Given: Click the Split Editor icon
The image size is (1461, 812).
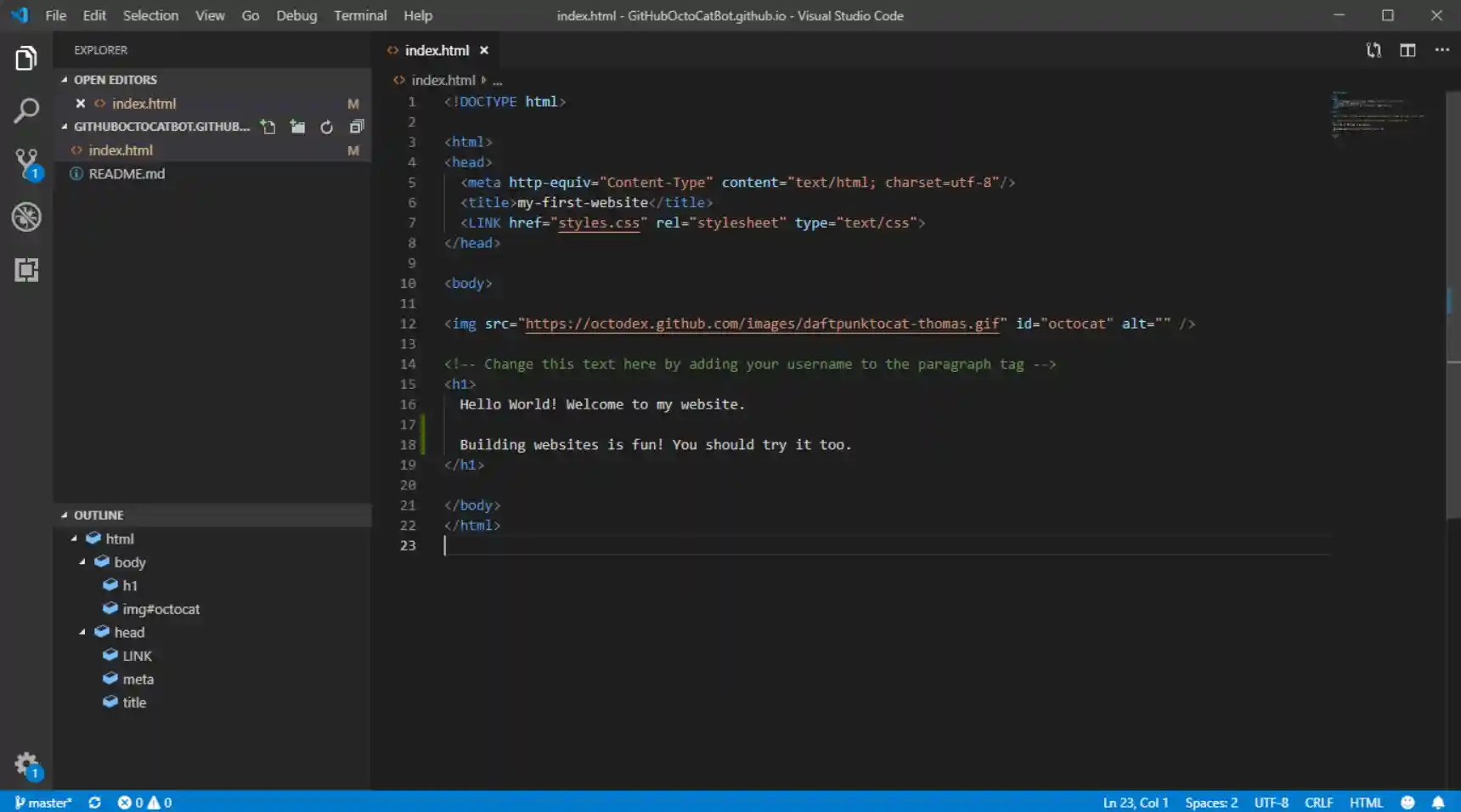Looking at the screenshot, I should (x=1407, y=50).
